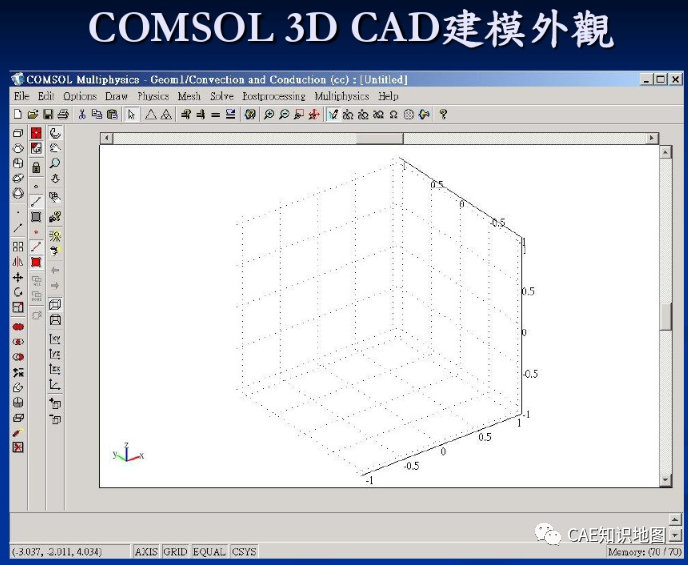Click the Refine Mesh nested triangle icon

tap(166, 114)
